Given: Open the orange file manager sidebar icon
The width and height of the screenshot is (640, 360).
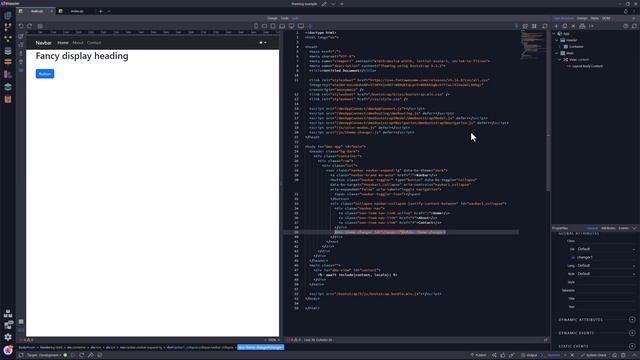Looking at the screenshot, I should coord(8,99).
